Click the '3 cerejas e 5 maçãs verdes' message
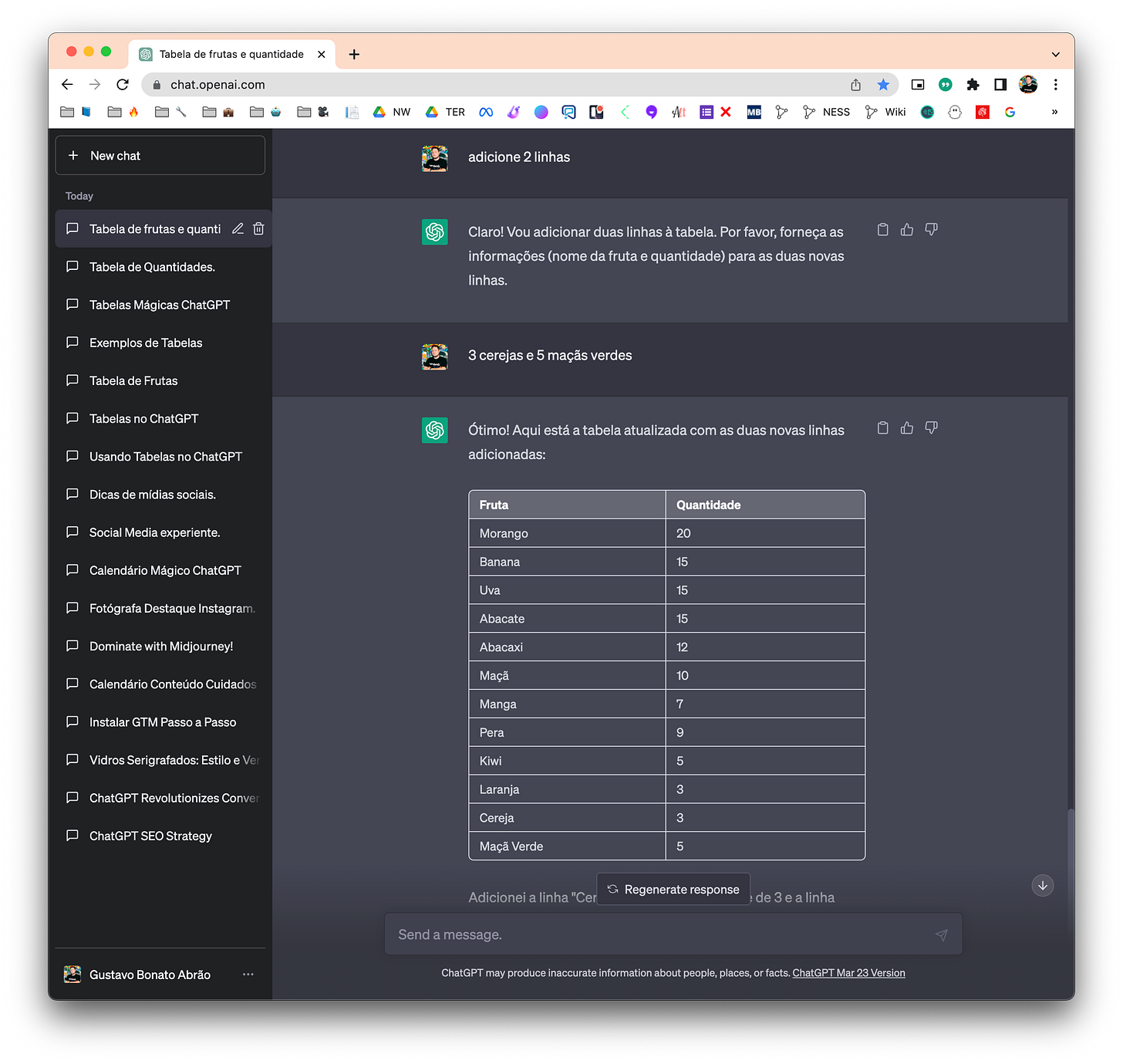Viewport: 1123px width, 1064px height. point(550,356)
